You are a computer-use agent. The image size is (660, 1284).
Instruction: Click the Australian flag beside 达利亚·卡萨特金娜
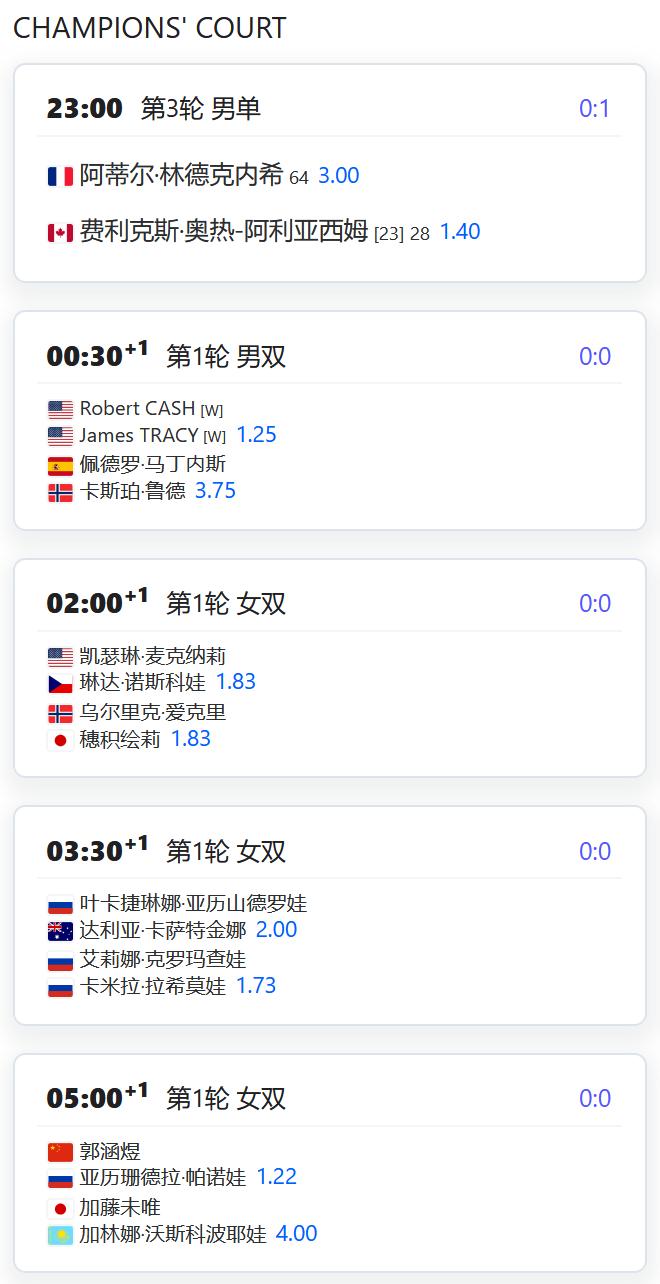60,931
